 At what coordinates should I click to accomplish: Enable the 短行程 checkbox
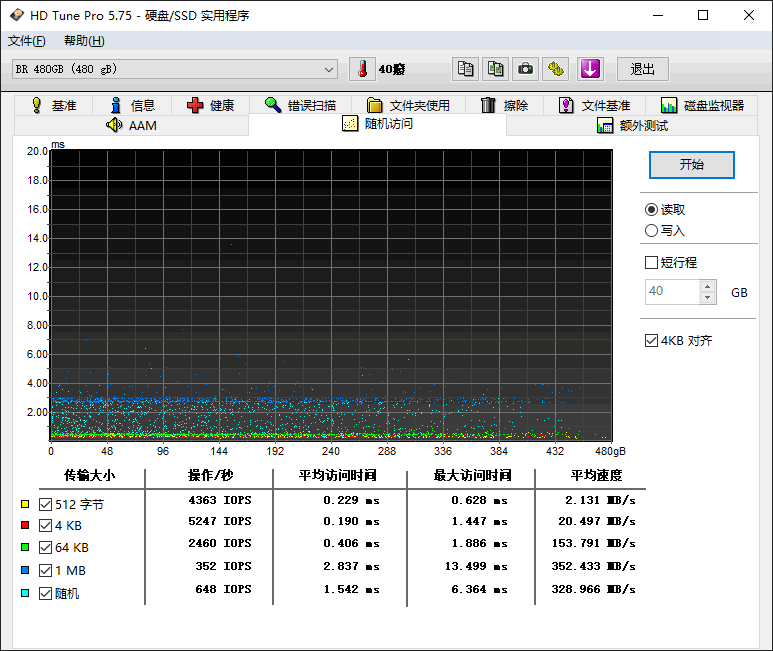point(652,263)
